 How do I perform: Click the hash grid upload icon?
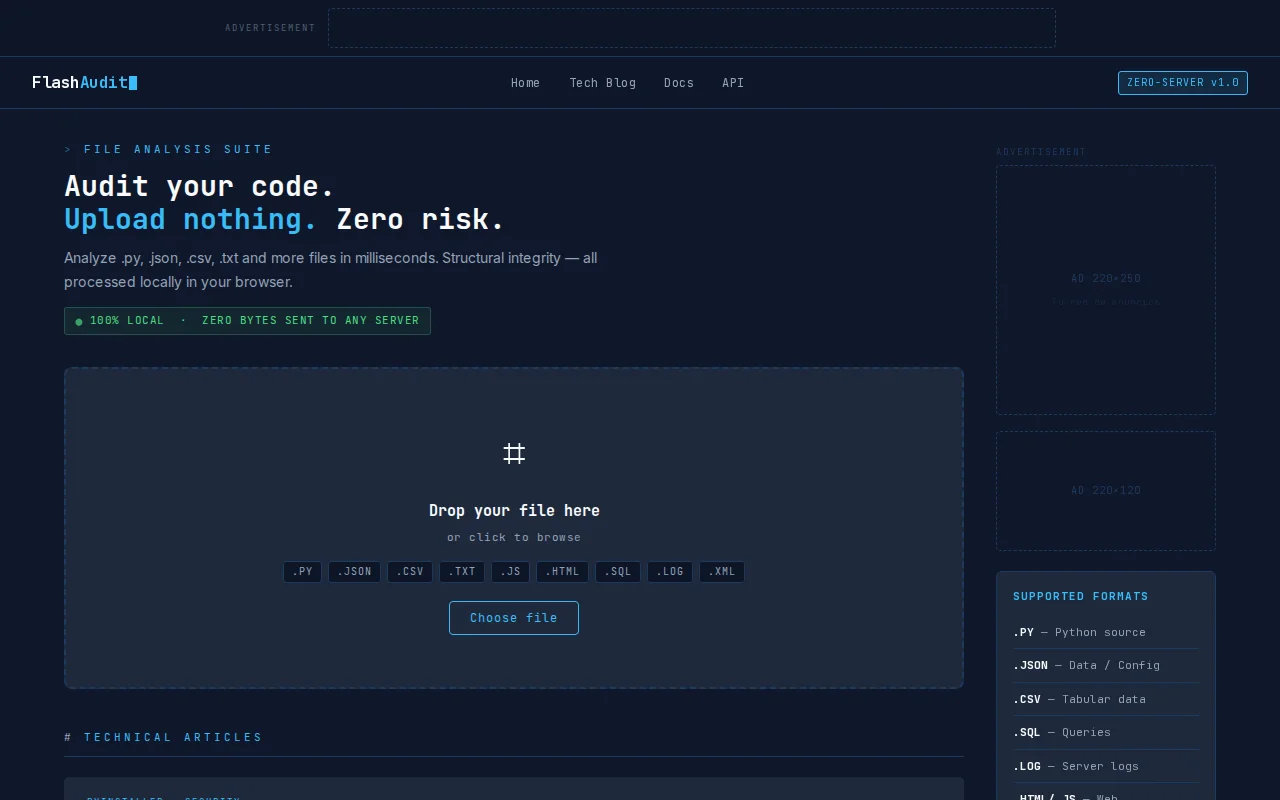(514, 454)
